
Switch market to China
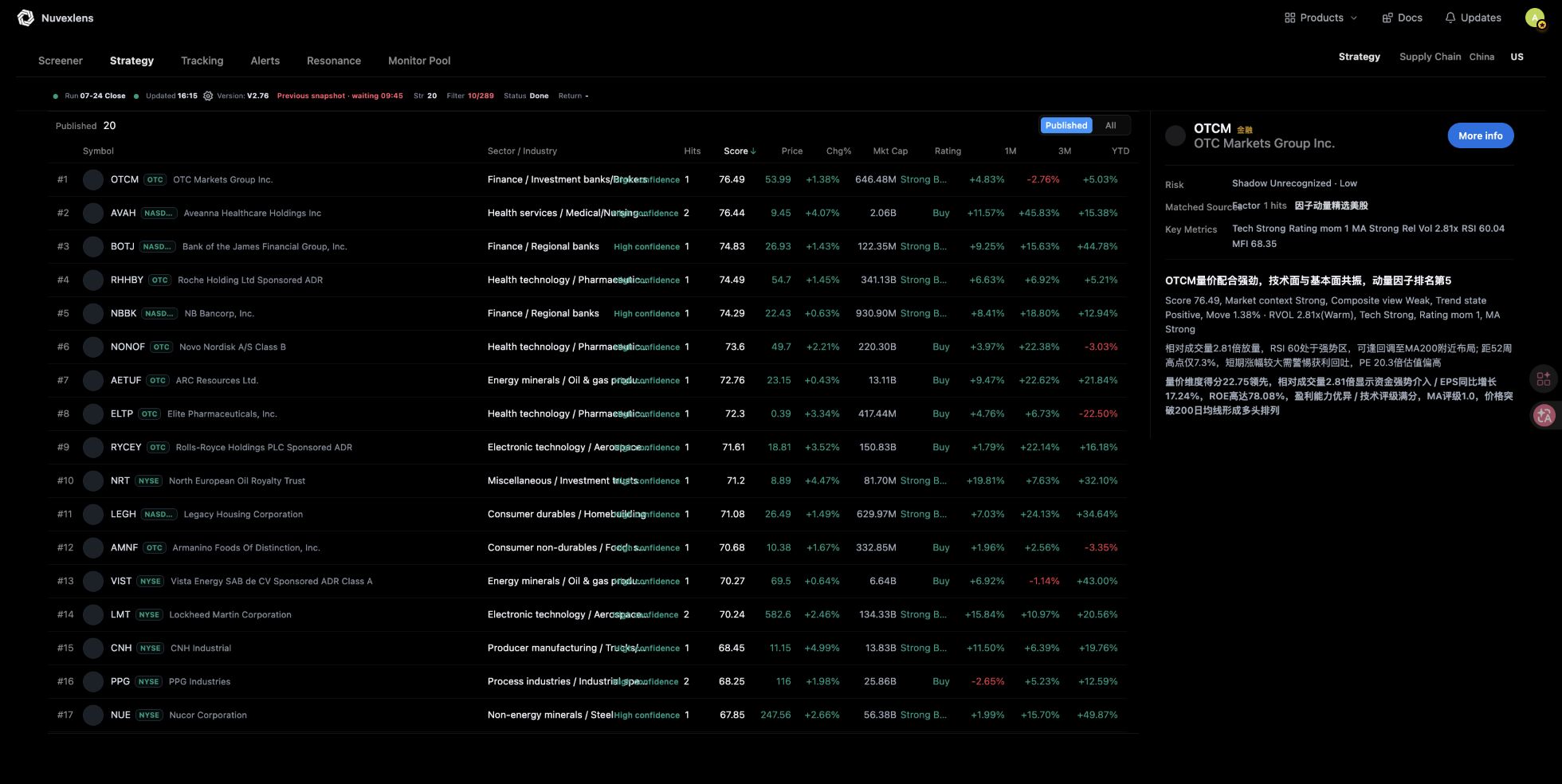(x=1482, y=57)
